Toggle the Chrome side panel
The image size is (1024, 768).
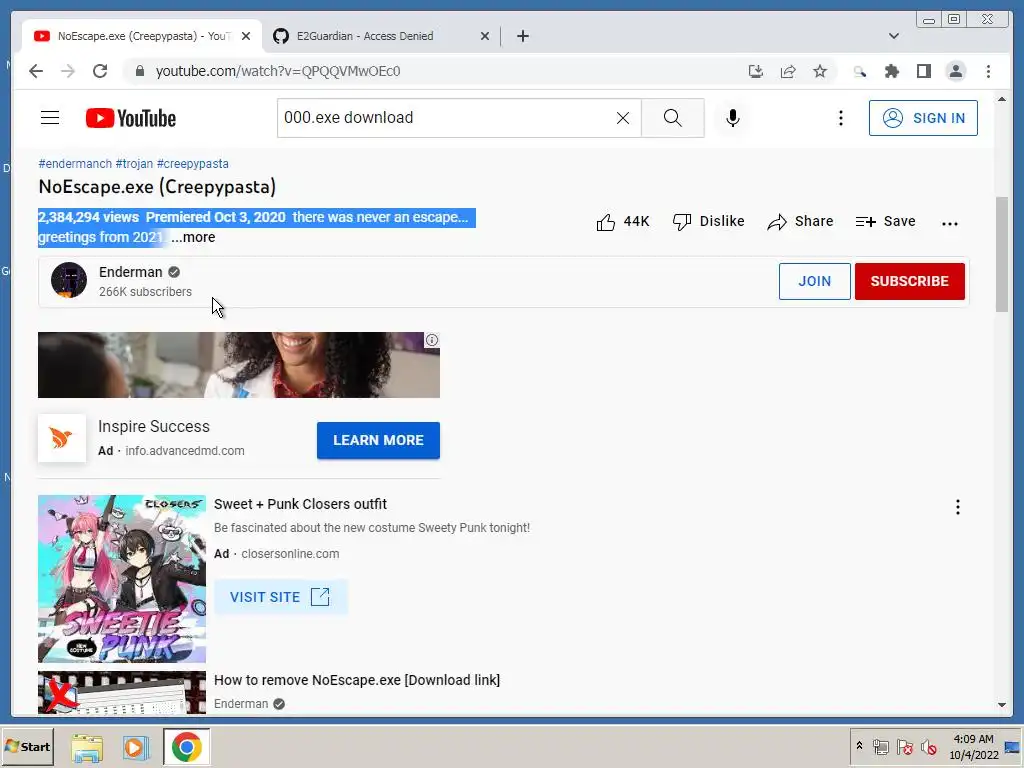(923, 71)
